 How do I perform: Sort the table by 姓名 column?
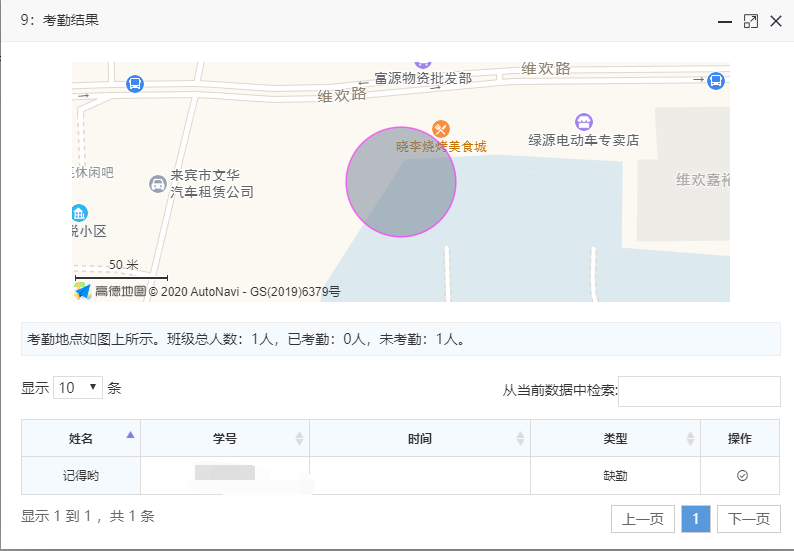click(81, 438)
